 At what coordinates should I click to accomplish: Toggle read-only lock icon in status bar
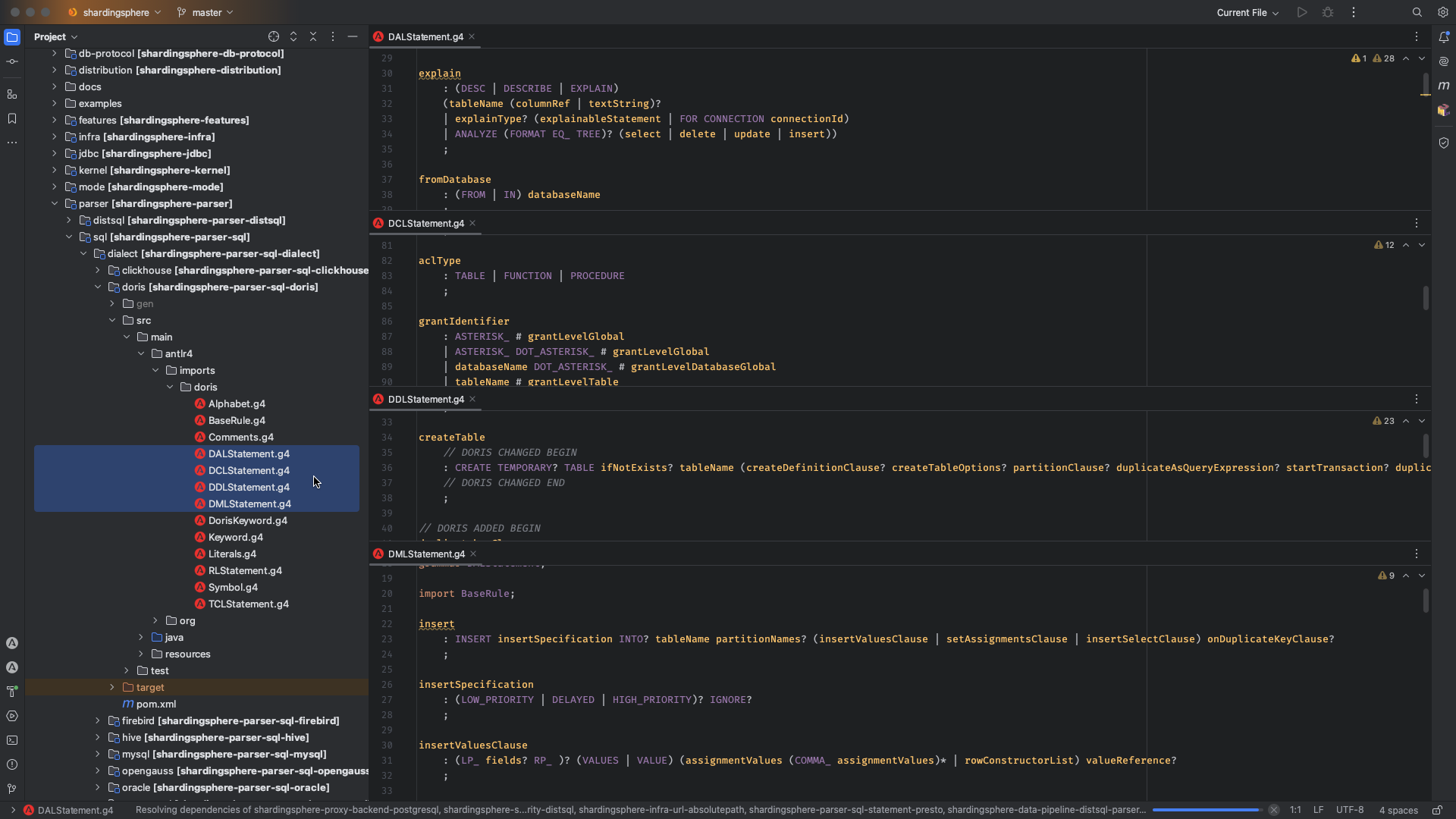pos(1437,810)
